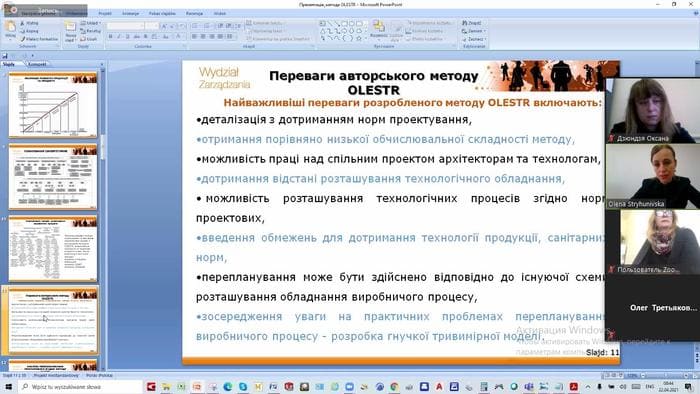
Task: Switch to the Konspekt panel tab
Action: point(37,64)
